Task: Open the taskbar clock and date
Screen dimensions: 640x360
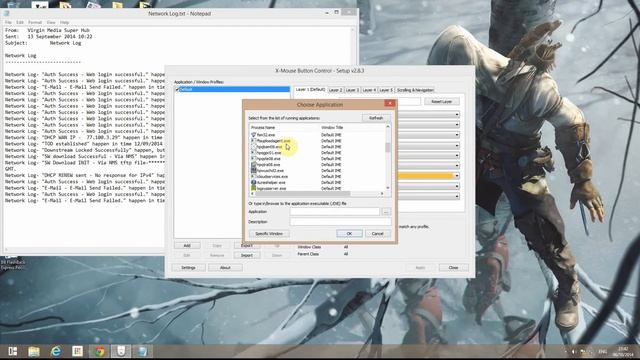Action: click(622, 351)
